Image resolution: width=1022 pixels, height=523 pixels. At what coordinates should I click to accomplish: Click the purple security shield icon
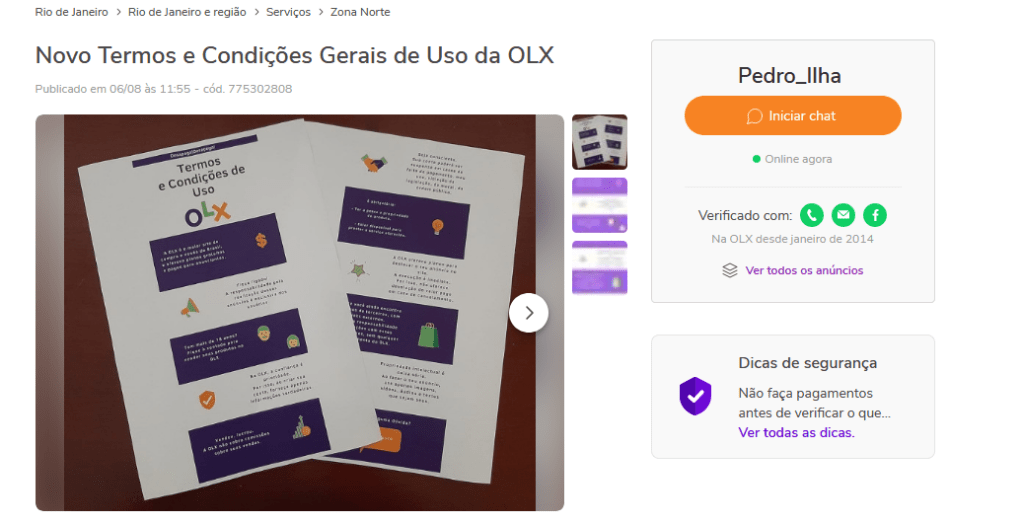pos(695,396)
